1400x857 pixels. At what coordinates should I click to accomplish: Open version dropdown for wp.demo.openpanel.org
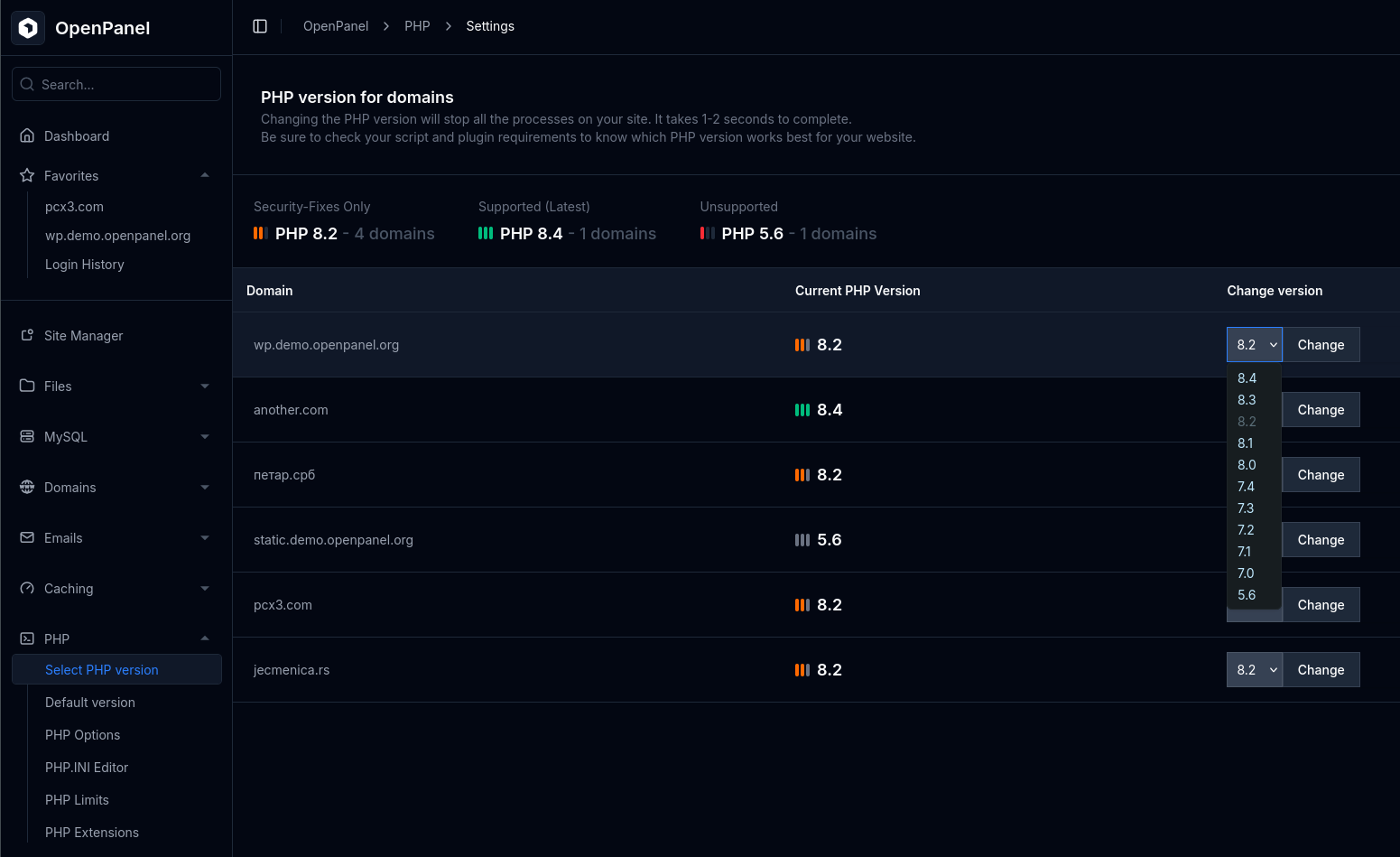coord(1255,344)
